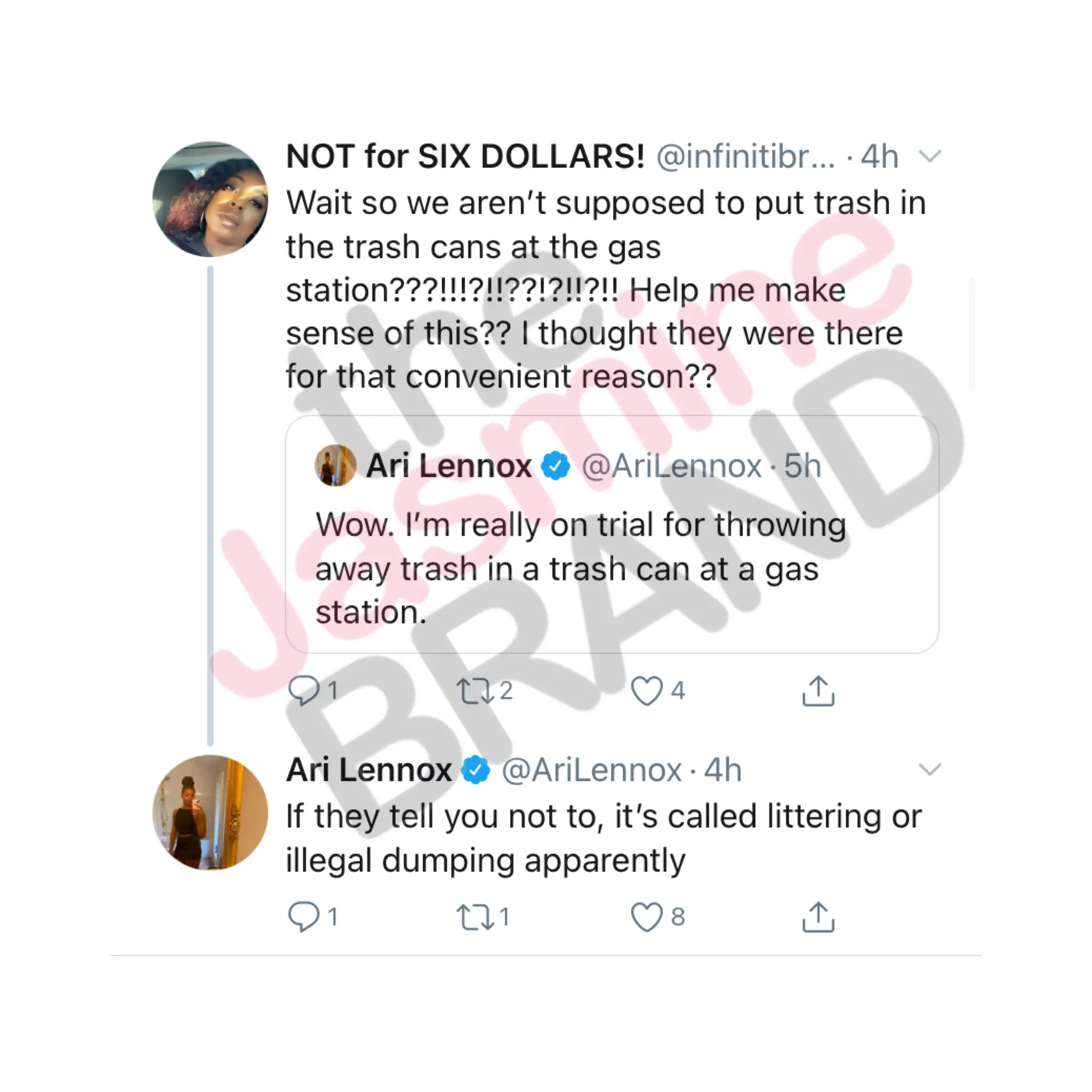The height and width of the screenshot is (1092, 1092).
Task: Open Ari Lennox's large profile picture
Action: pyautogui.click(x=210, y=813)
